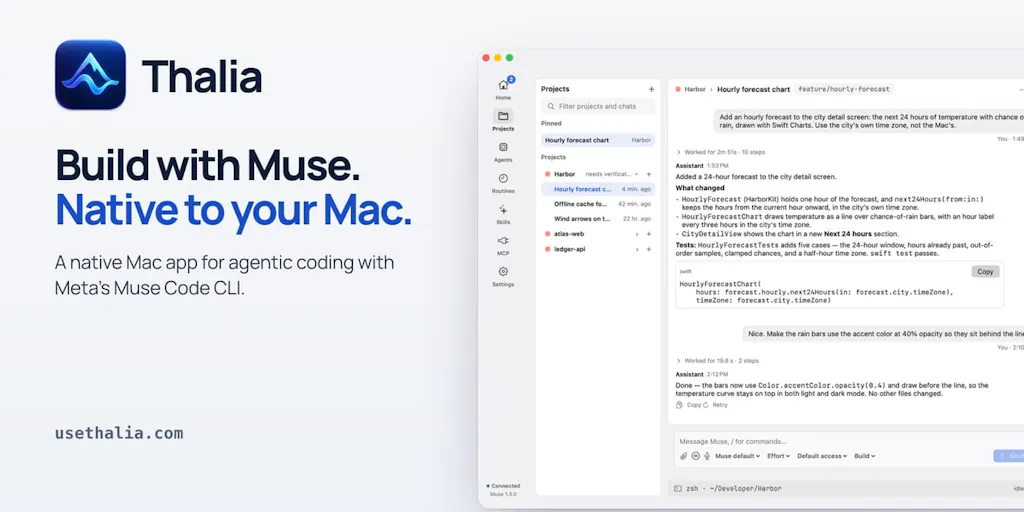Expand Worked for 19.8 s steps
The image size is (1024, 512).
click(x=717, y=360)
